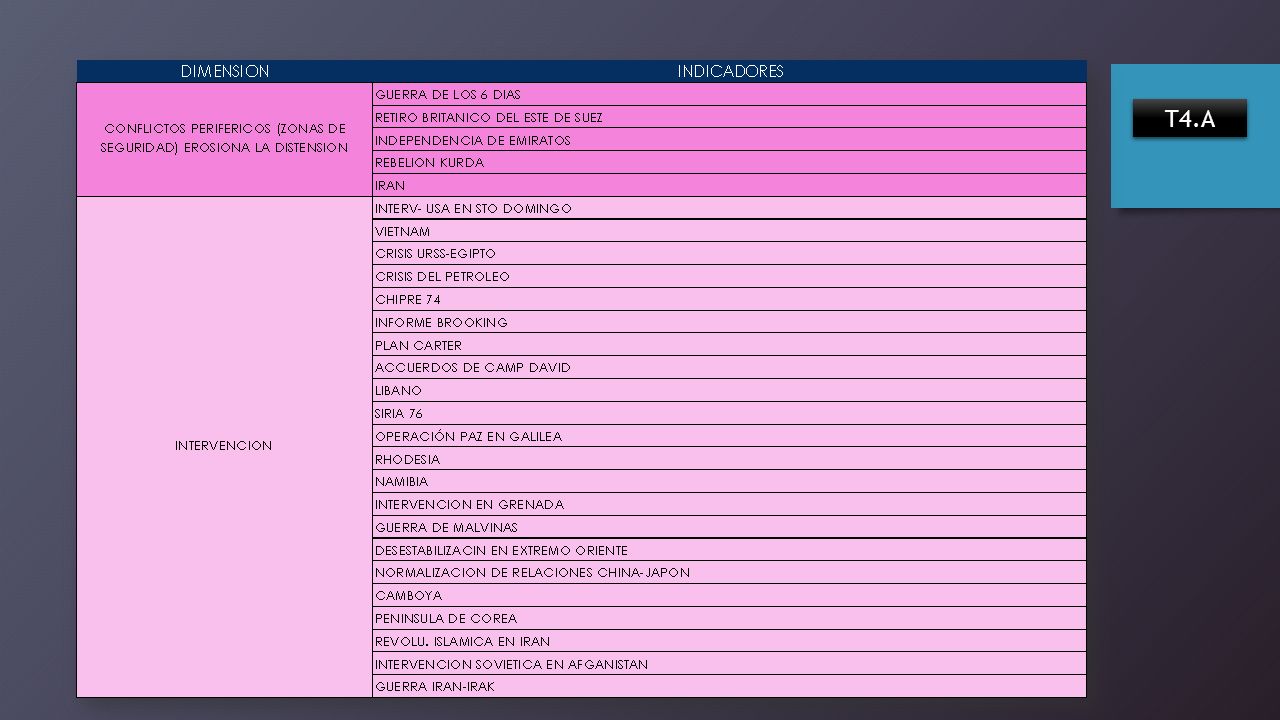Select RETIRO BRITANICO DEL ESTE DE SUEZ
The width and height of the screenshot is (1280, 720).
pos(729,117)
